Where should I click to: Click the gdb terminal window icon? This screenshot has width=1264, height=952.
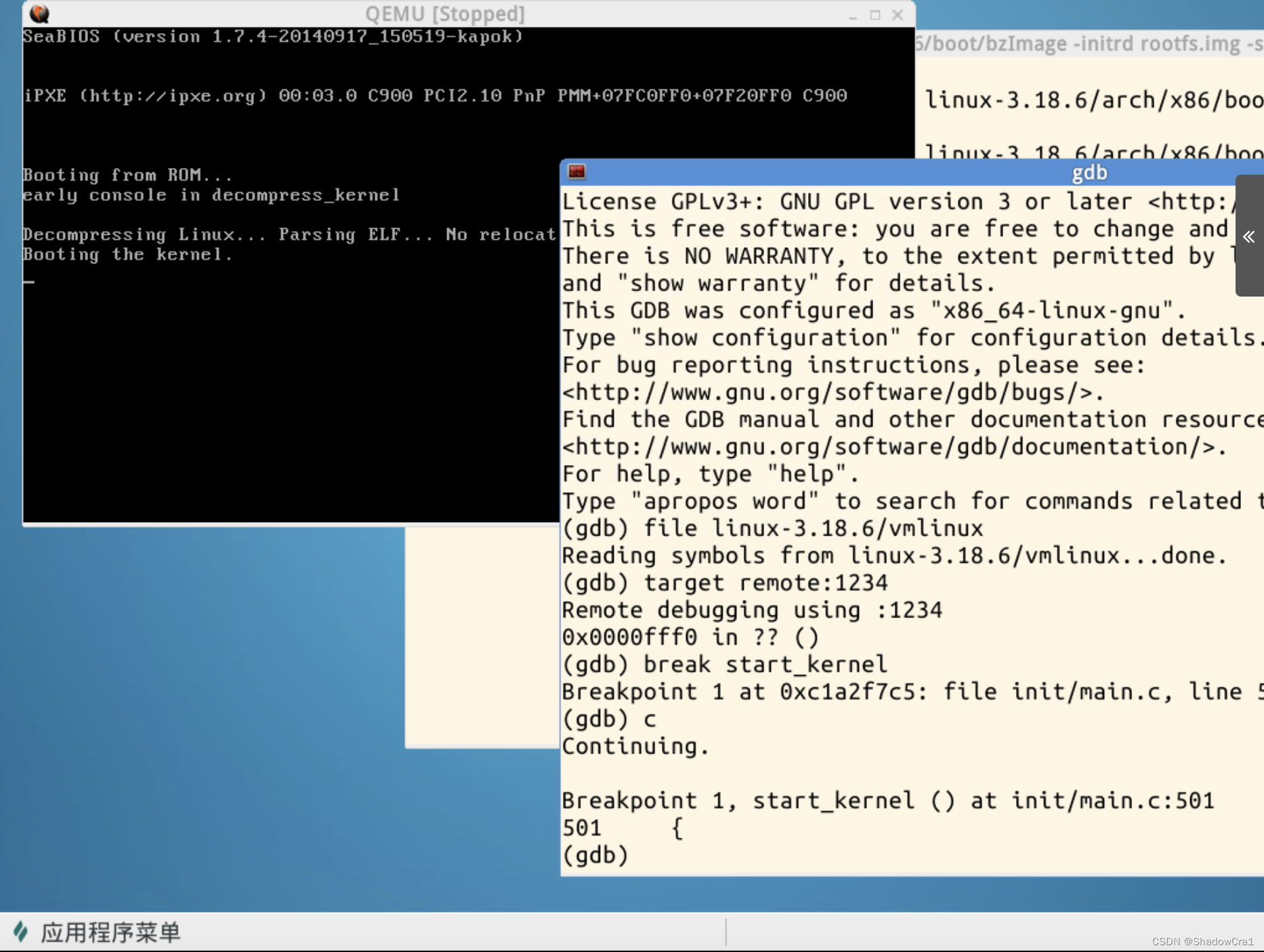click(x=576, y=172)
